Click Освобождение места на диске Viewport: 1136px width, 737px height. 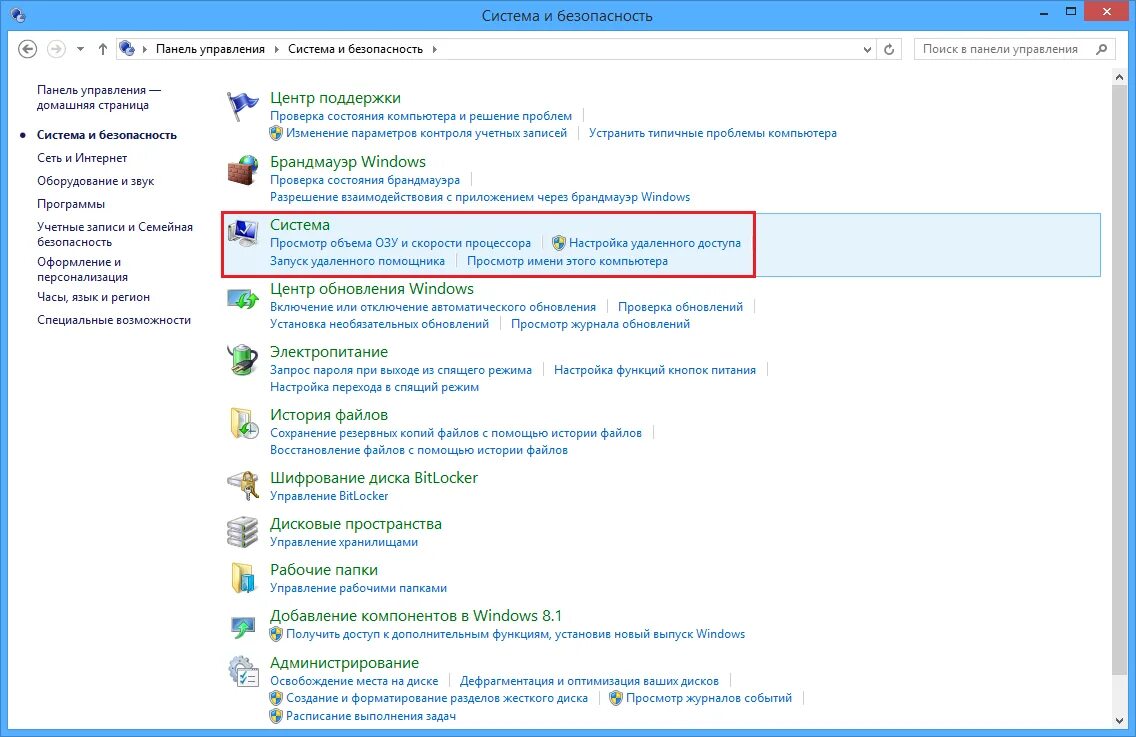[x=354, y=681]
